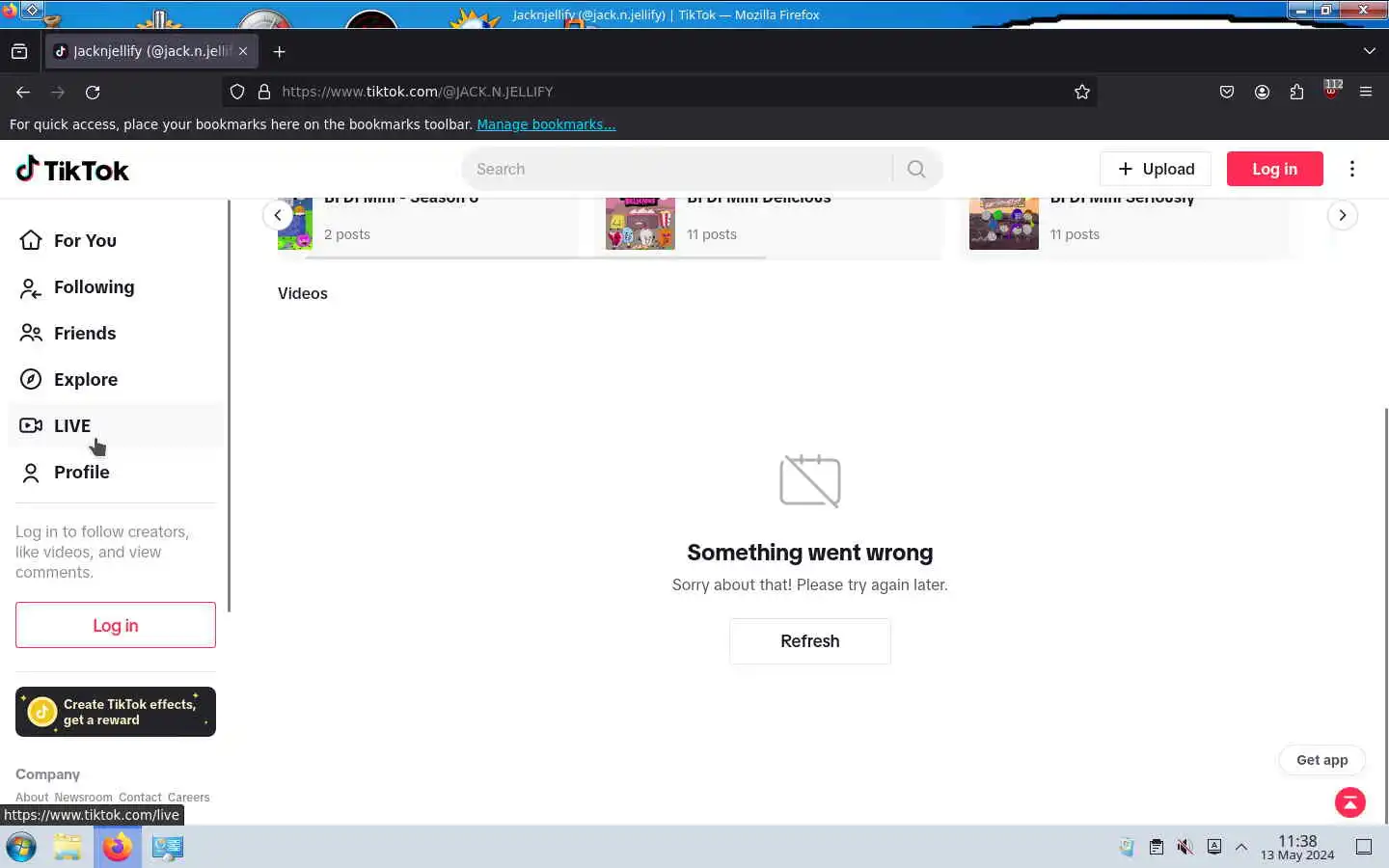Open the Contact footer link
Viewport: 1389px width, 868px height.
(x=140, y=798)
